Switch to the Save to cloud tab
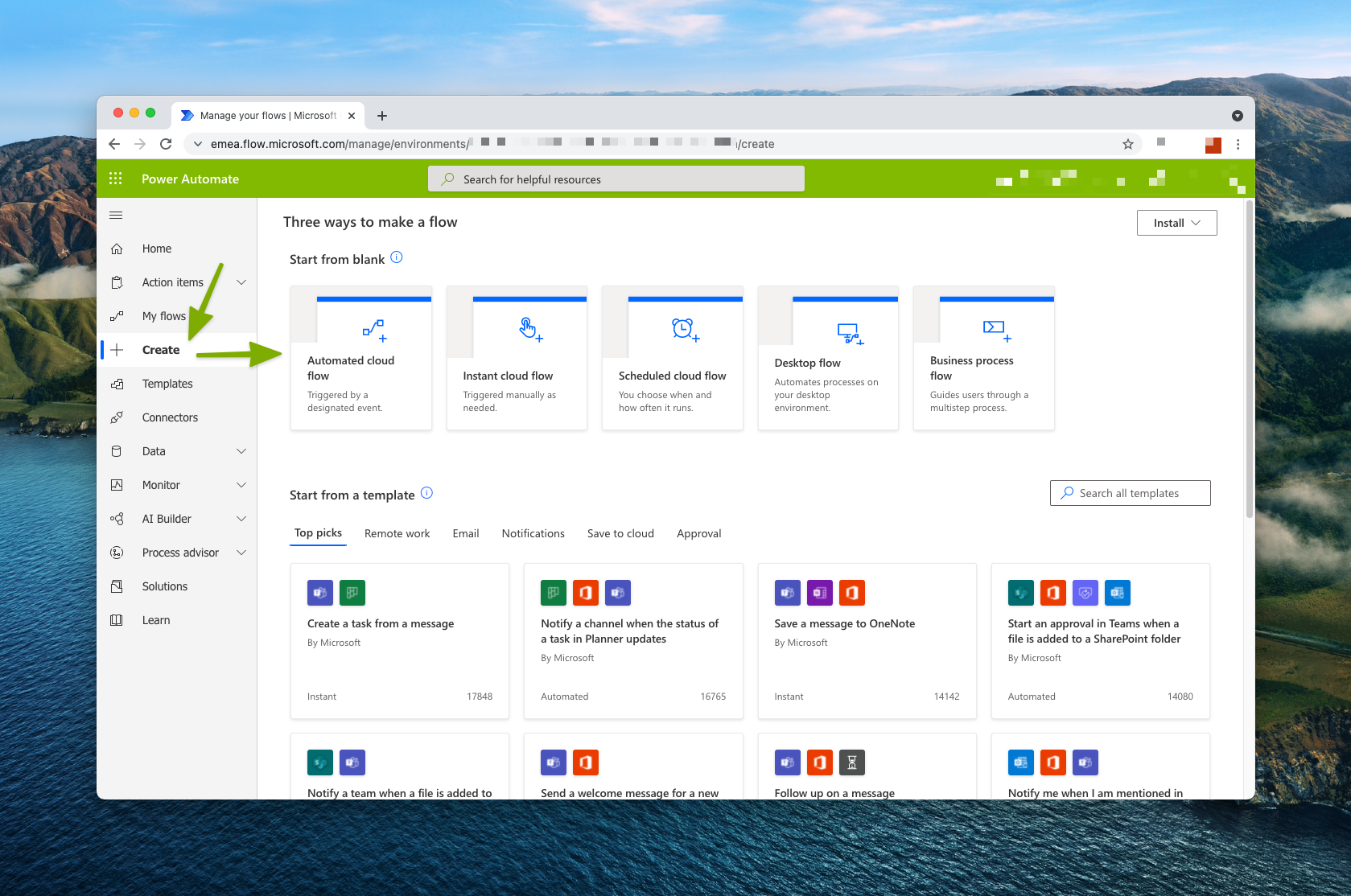The height and width of the screenshot is (896, 1351). coord(620,533)
